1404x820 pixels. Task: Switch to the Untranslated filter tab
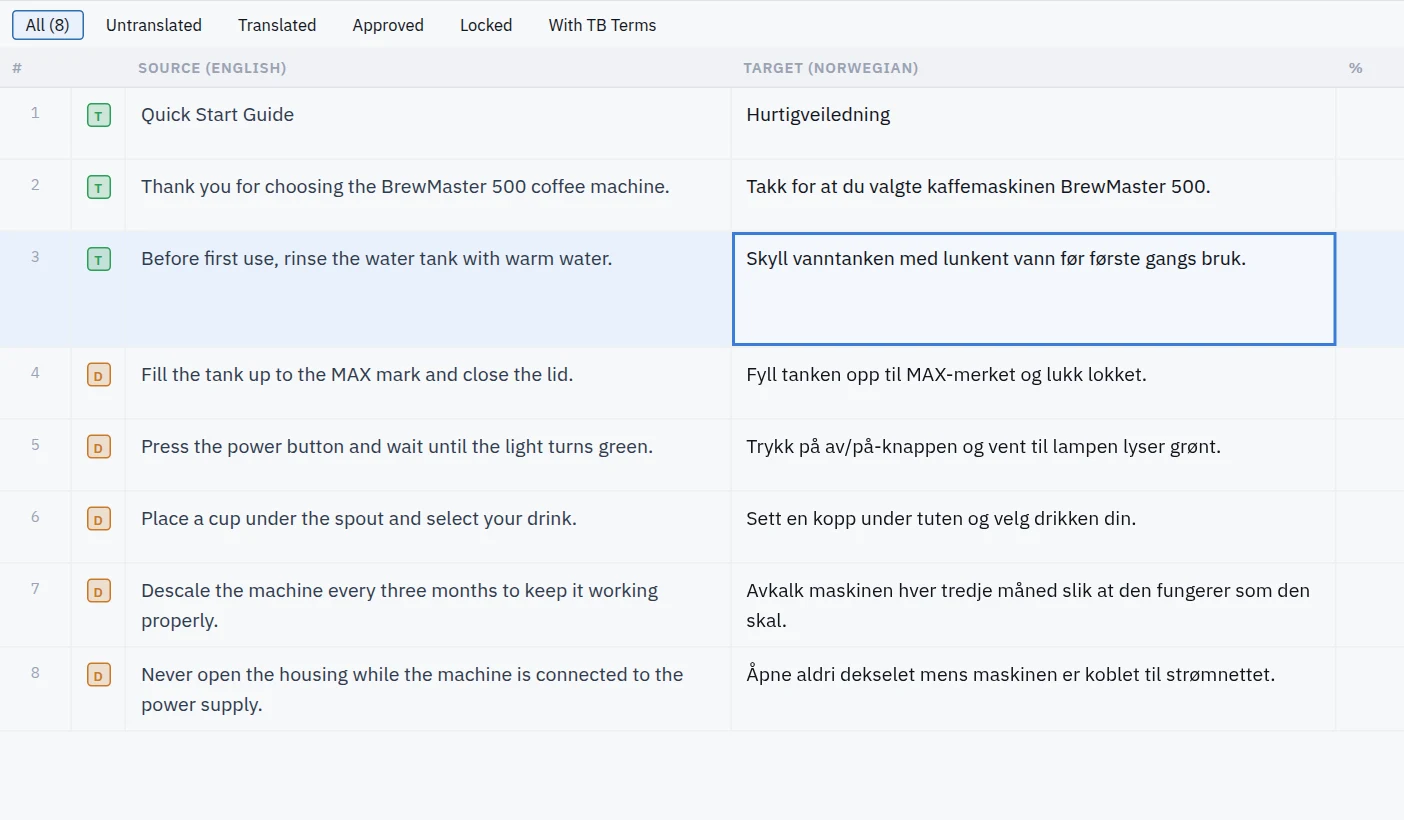coord(154,25)
